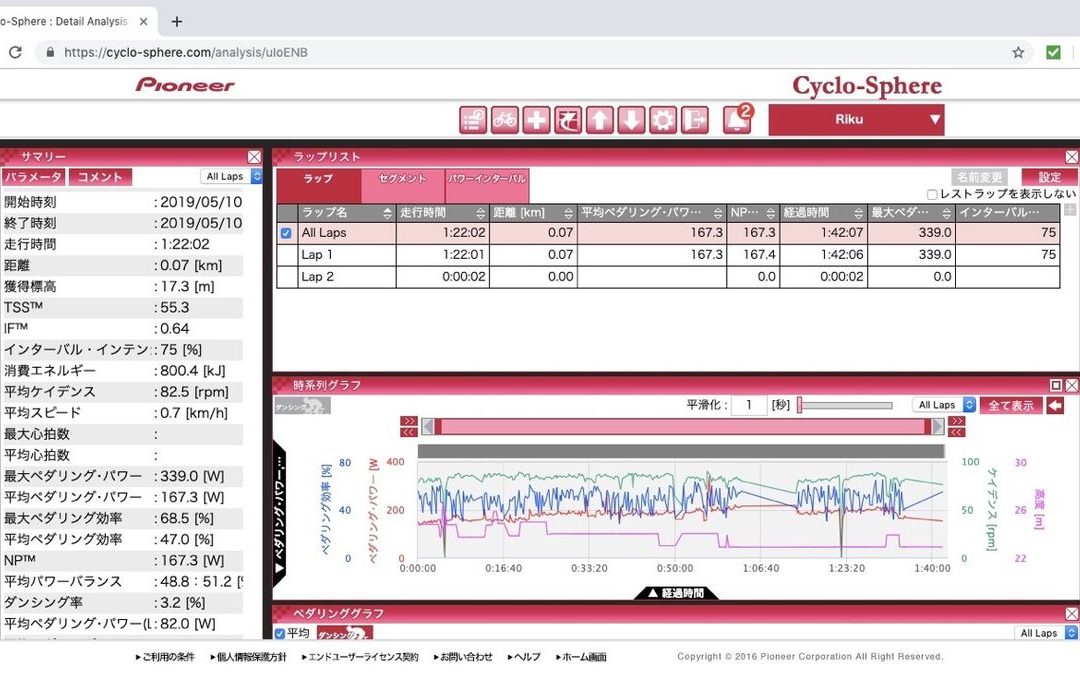
Task: Click the 平滑化 seconds input field
Action: [748, 405]
